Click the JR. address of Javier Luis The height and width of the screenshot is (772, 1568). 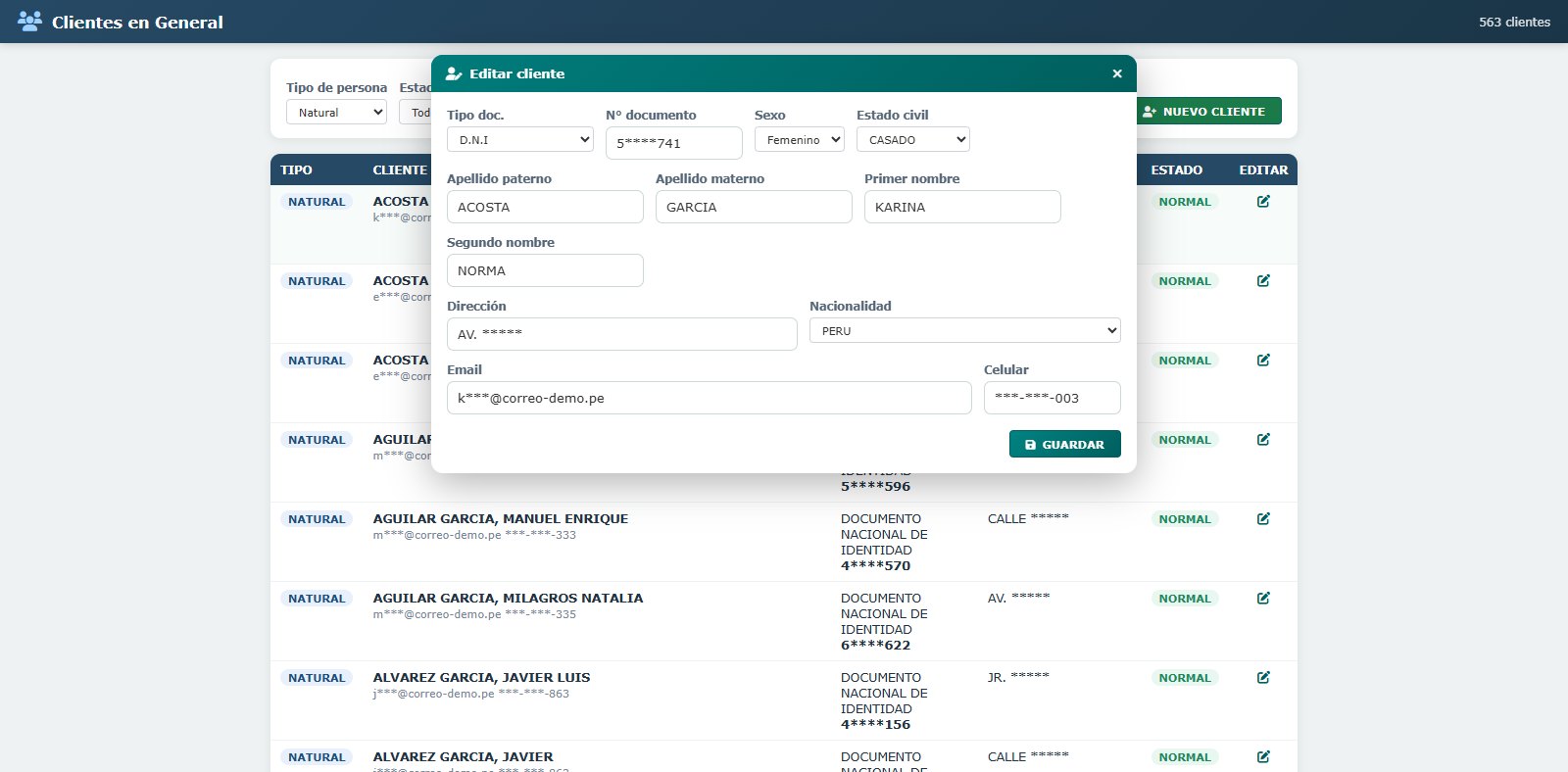coord(1018,677)
